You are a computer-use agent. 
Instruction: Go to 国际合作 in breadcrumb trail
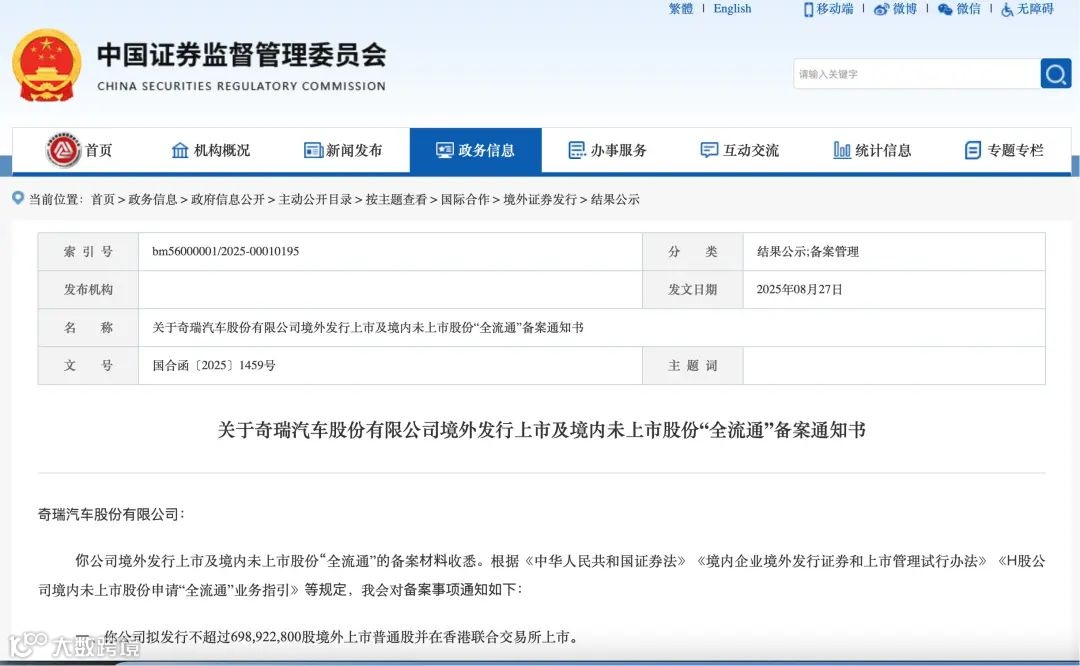[465, 199]
